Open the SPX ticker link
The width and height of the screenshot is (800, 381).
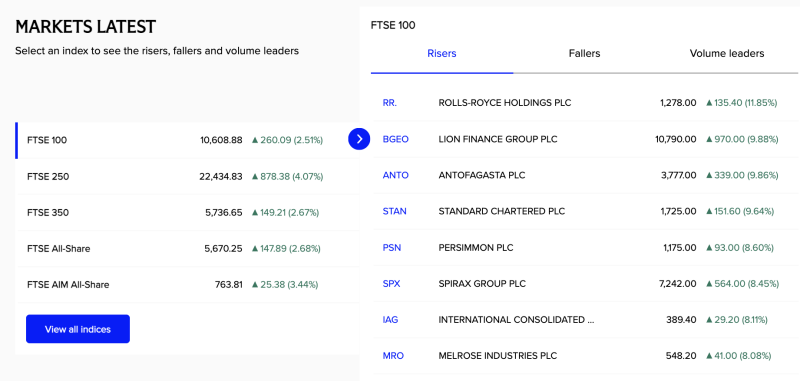pos(391,284)
